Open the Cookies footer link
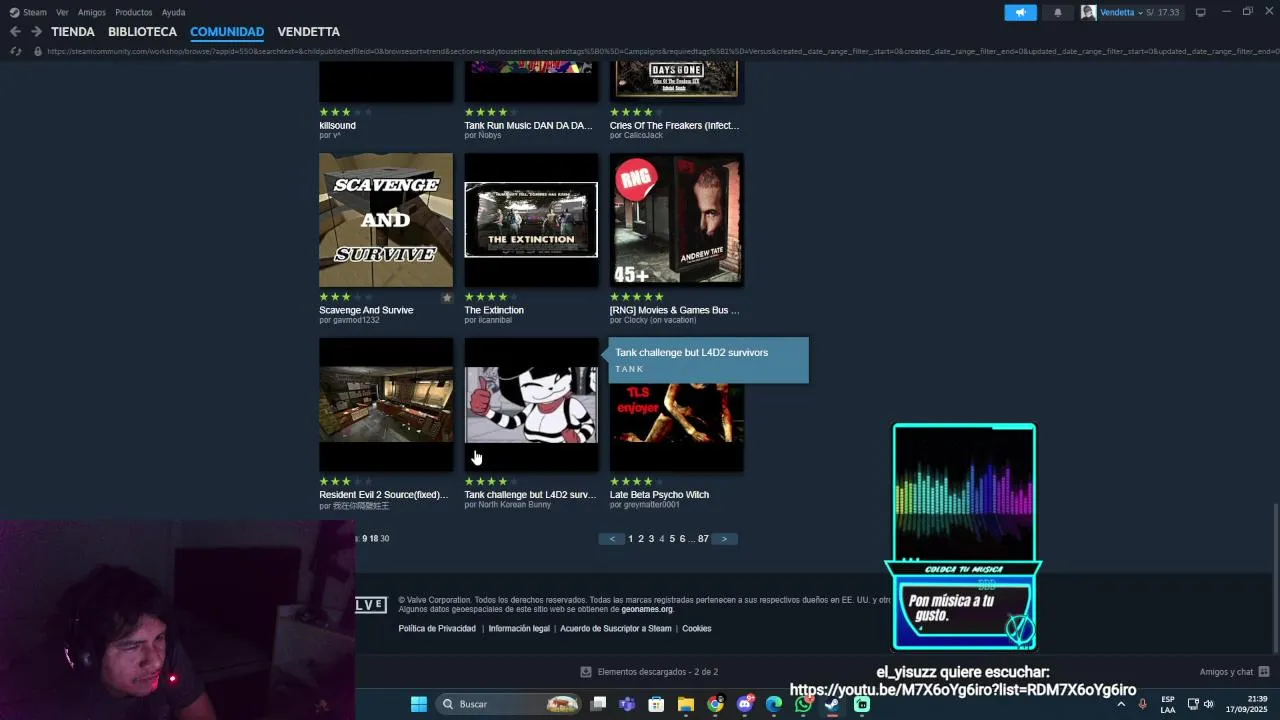This screenshot has height=720, width=1280. click(697, 629)
